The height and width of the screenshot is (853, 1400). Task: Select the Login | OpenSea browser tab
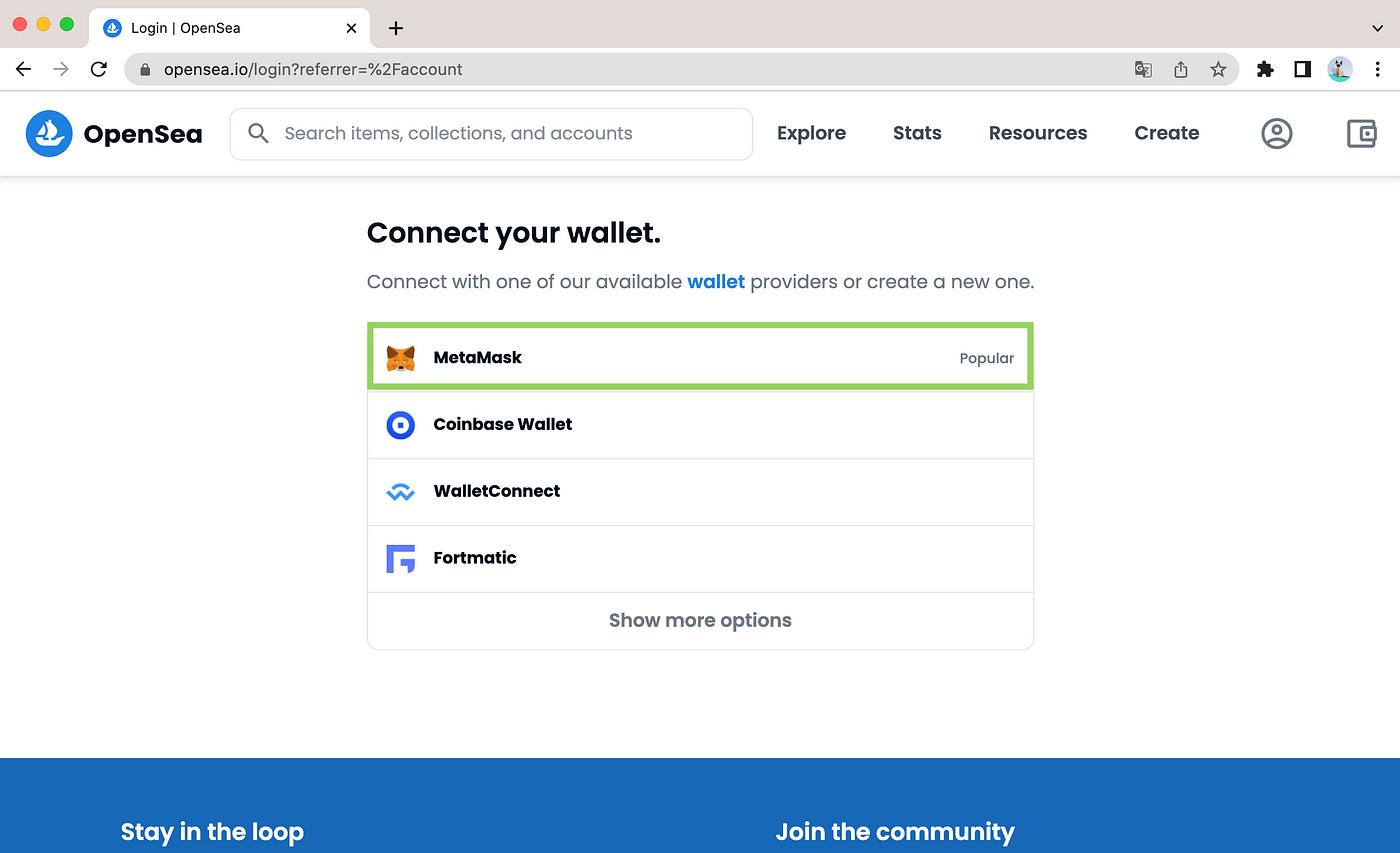click(230, 28)
